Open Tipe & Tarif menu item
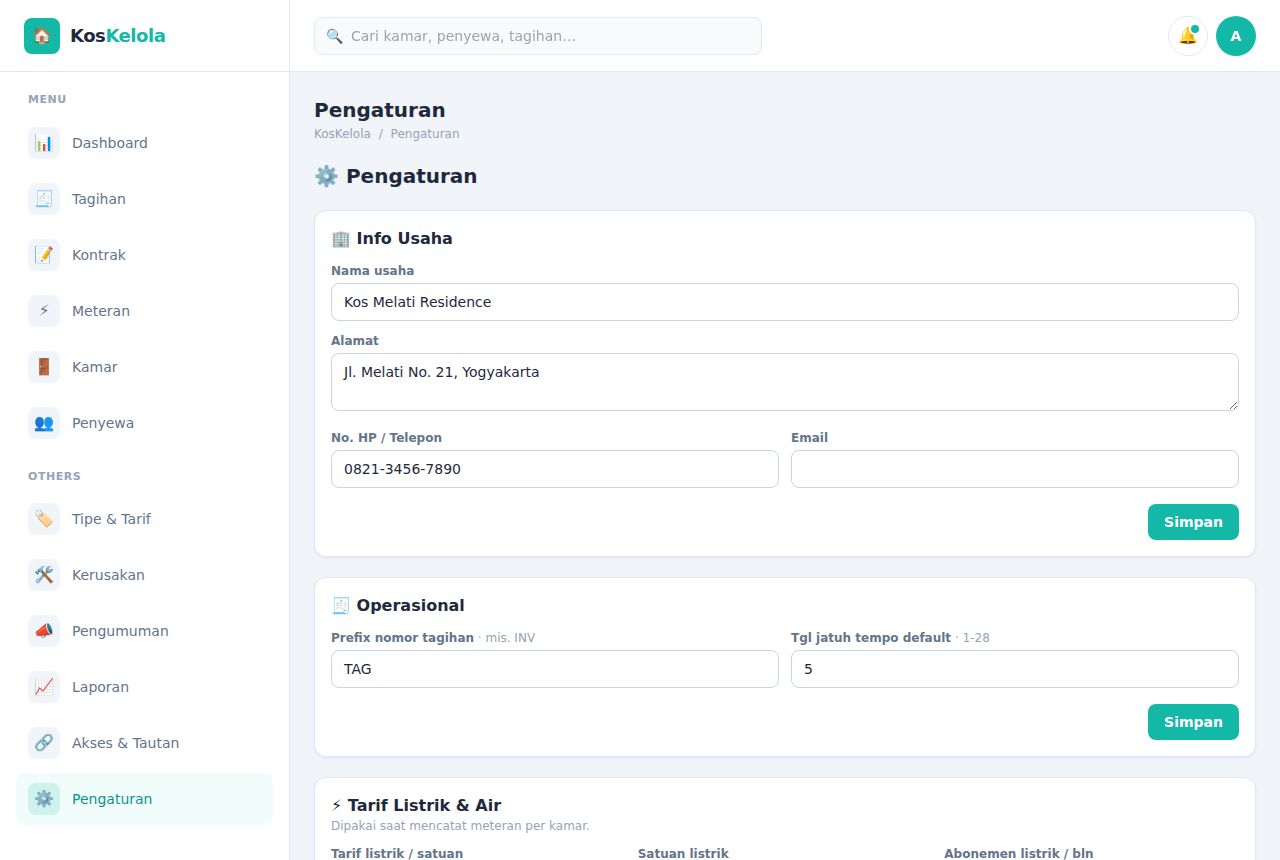Image resolution: width=1280 pixels, height=860 pixels. click(144, 519)
